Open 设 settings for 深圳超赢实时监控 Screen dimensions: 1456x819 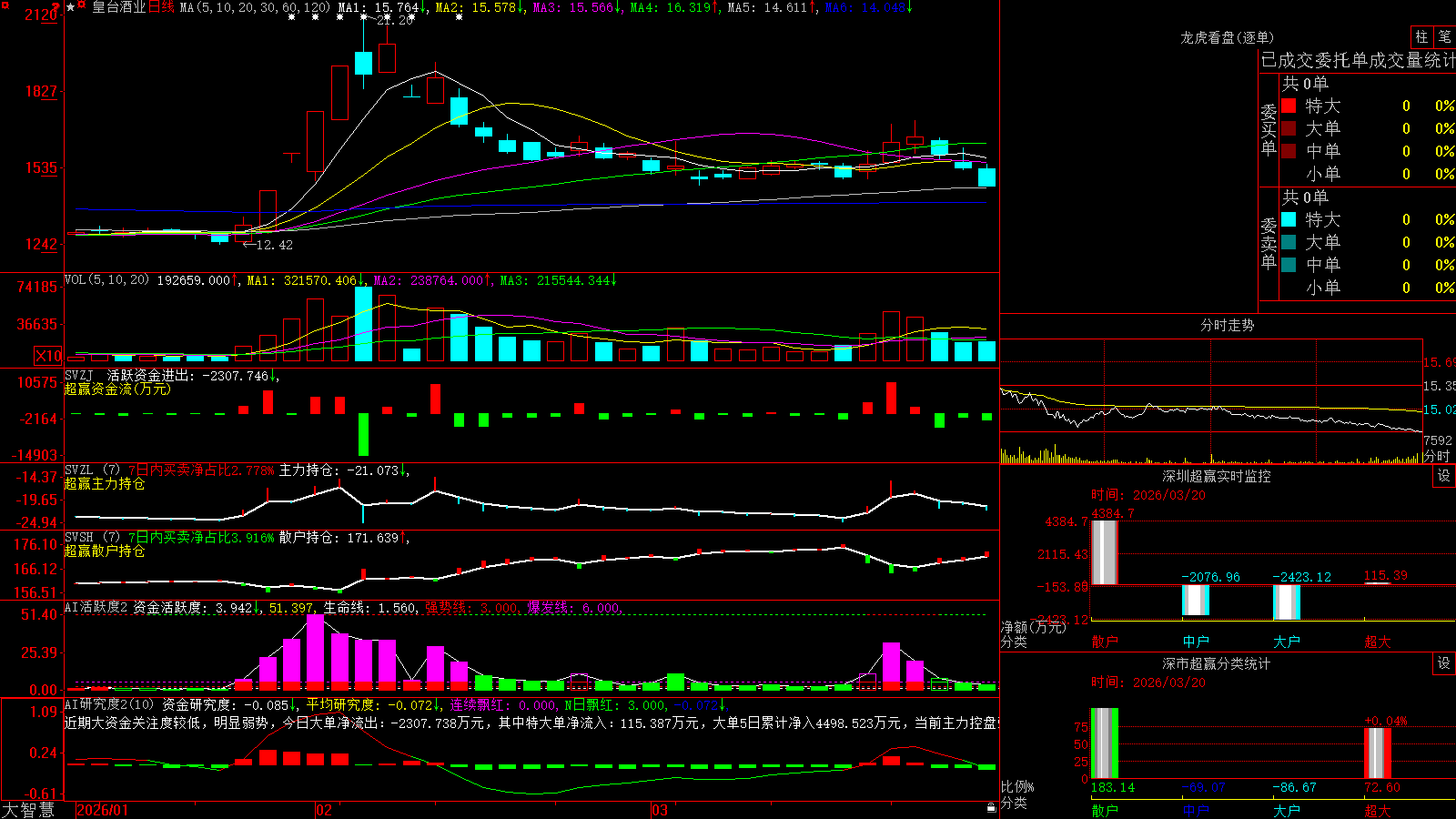(1444, 476)
